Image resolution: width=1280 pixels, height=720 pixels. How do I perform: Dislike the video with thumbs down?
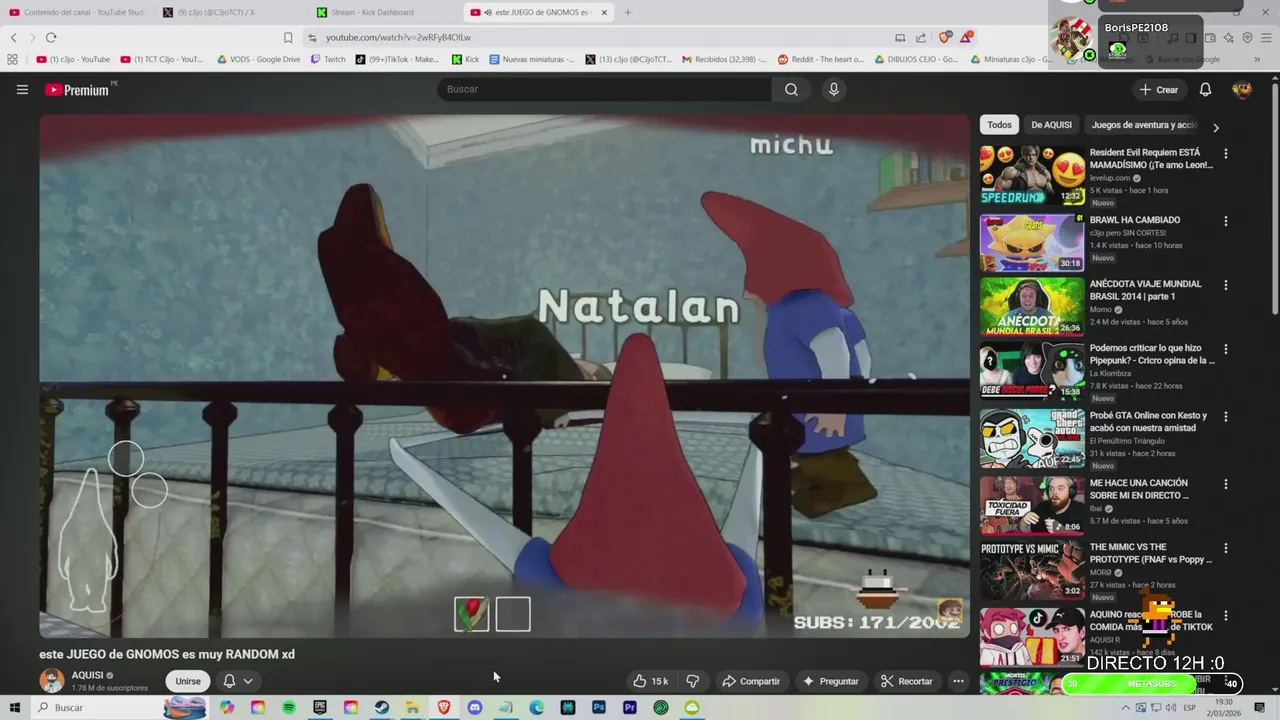pyautogui.click(x=692, y=681)
